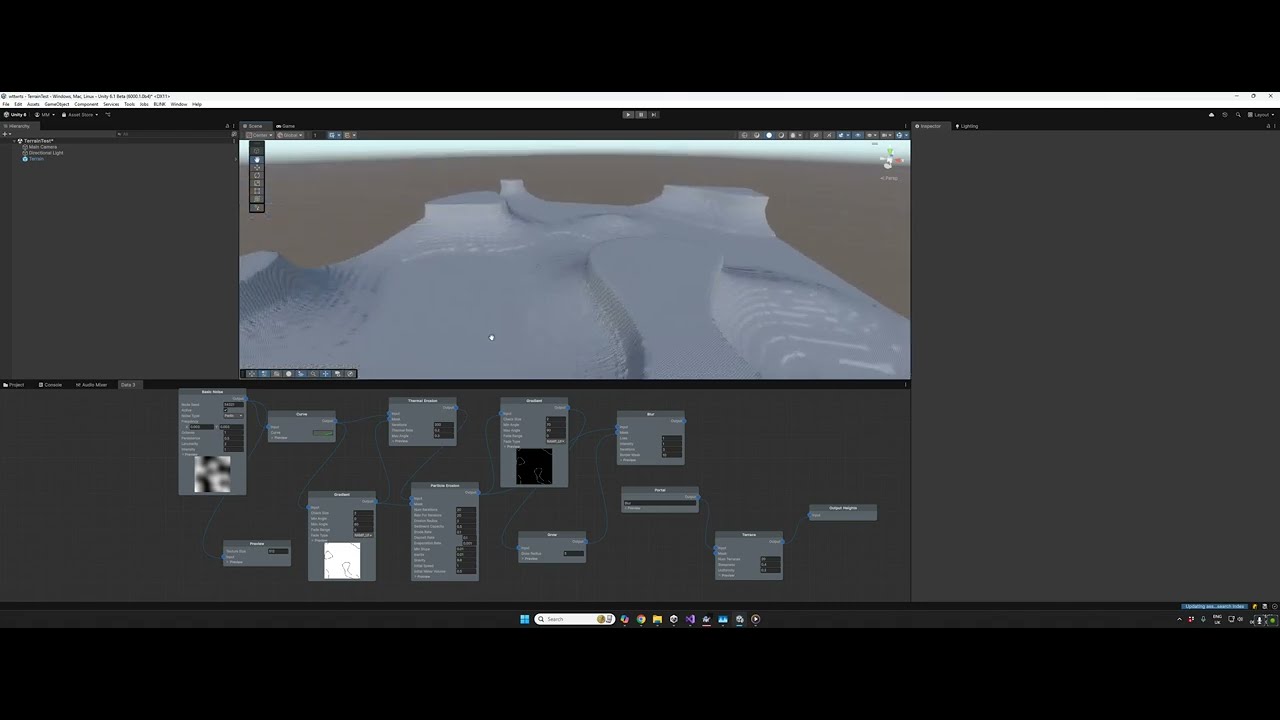Click the Windows taskbar Search box
The width and height of the screenshot is (1280, 720).
574,619
